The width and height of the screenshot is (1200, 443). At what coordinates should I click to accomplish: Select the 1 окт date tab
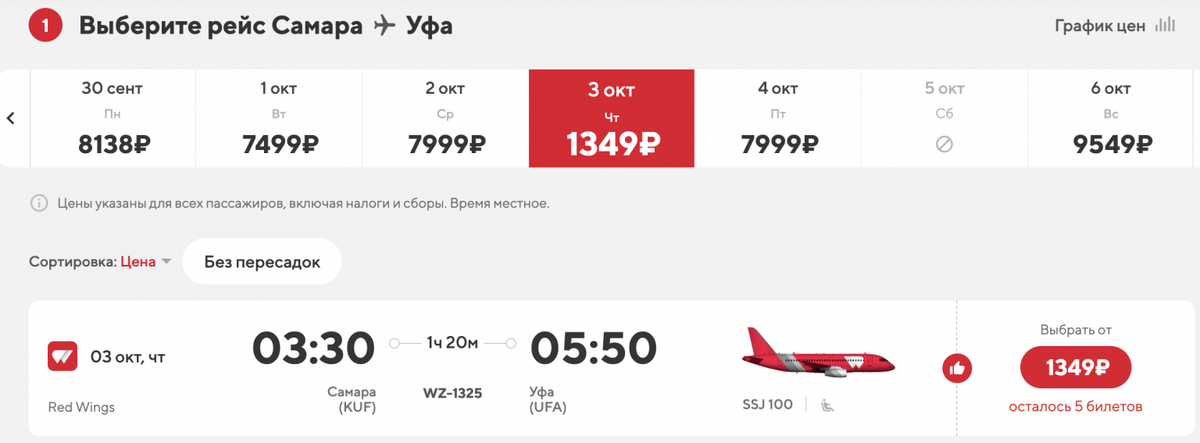[x=278, y=118]
